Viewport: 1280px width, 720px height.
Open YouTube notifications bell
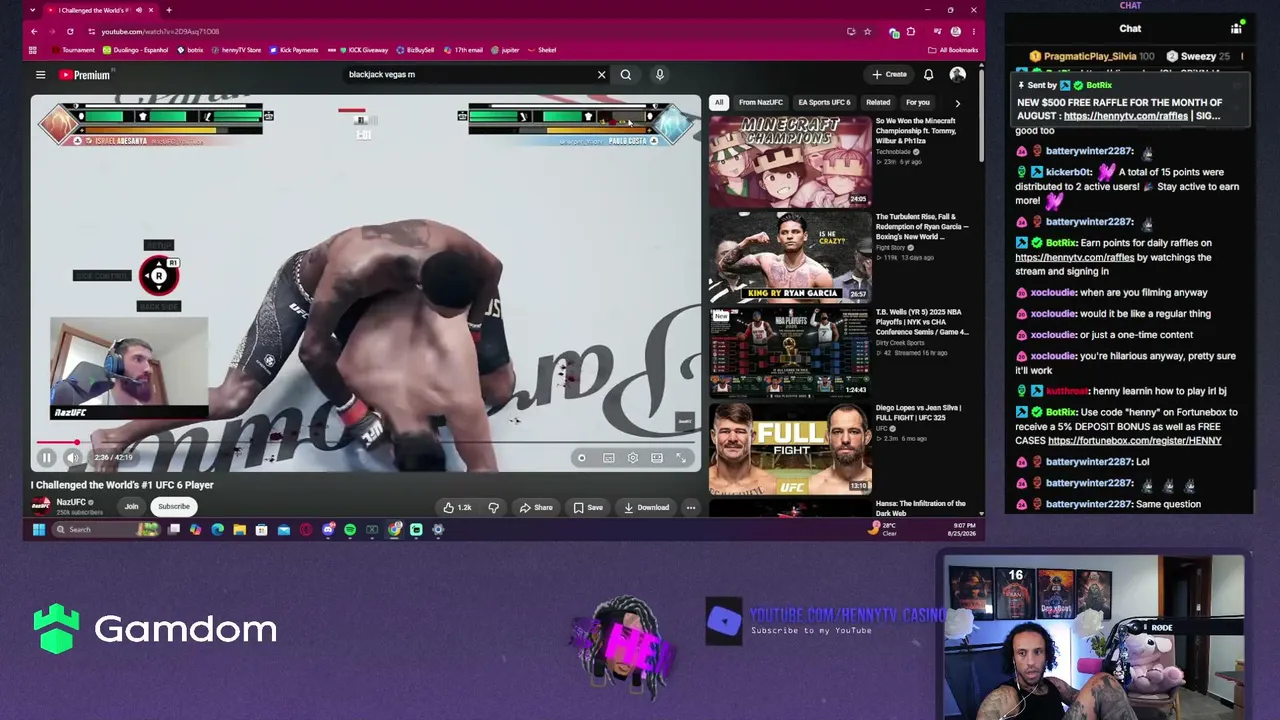(928, 74)
